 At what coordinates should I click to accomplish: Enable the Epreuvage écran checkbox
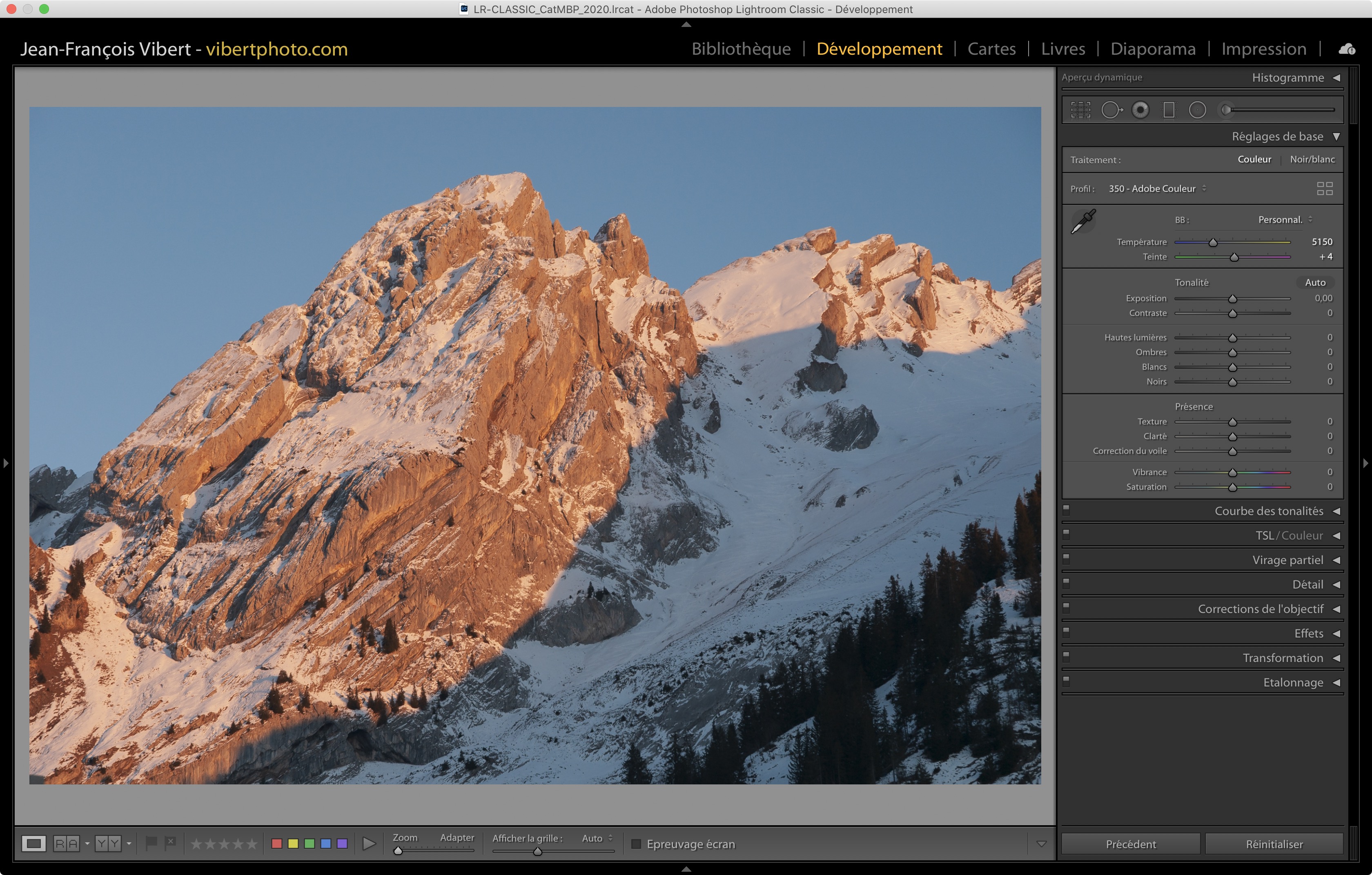coord(637,844)
